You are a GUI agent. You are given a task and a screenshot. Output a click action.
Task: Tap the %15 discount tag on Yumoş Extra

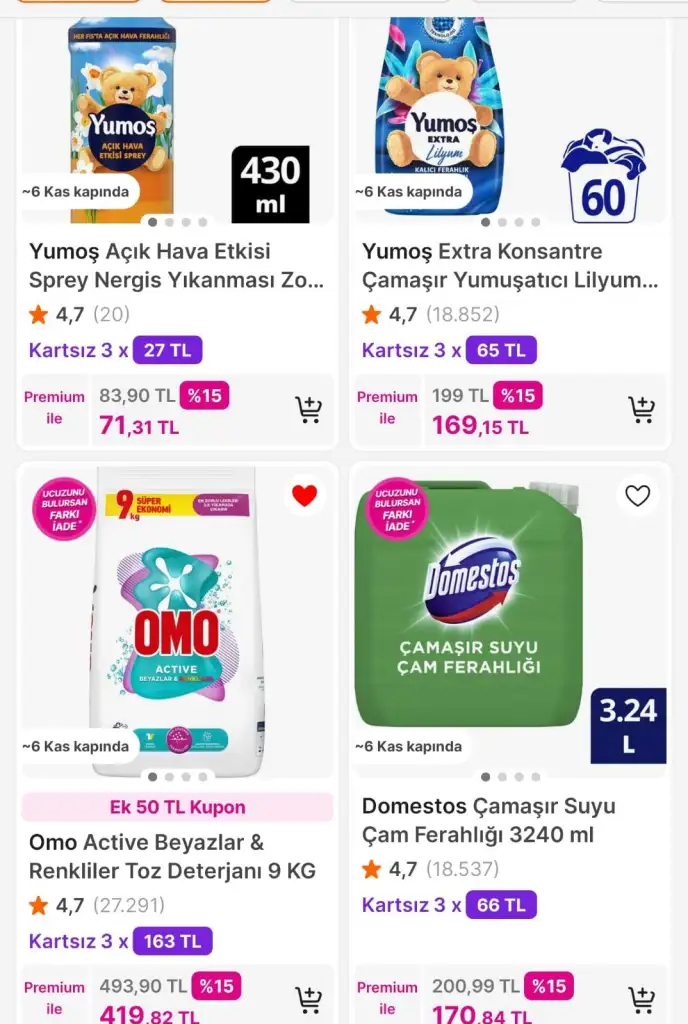518,396
